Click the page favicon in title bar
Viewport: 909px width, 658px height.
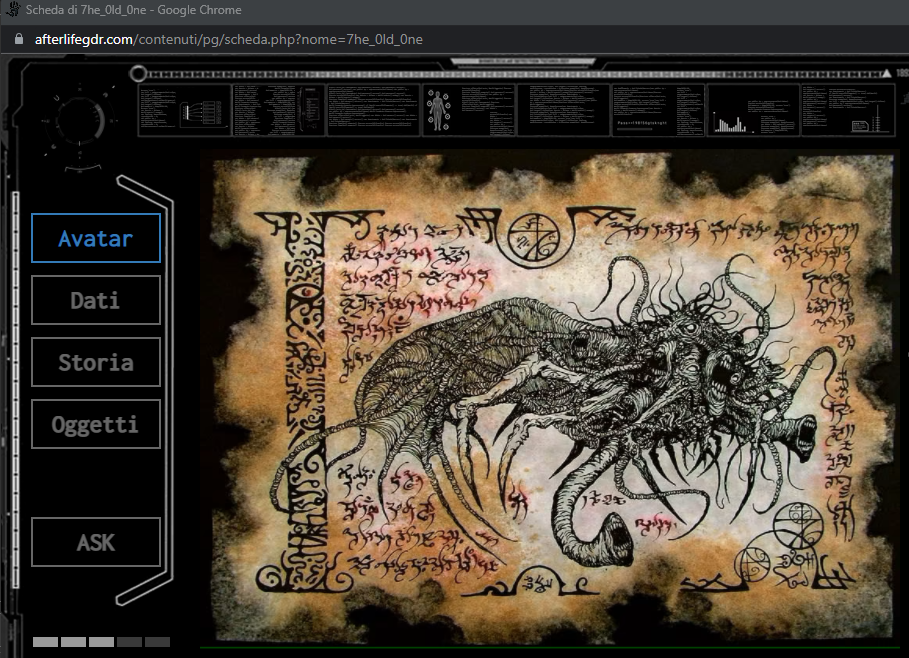12,10
